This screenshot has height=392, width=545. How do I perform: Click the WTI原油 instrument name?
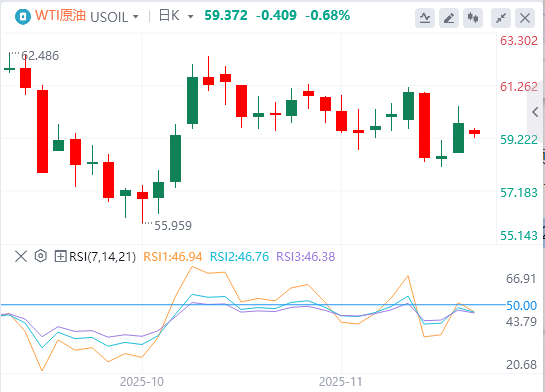tap(60, 16)
